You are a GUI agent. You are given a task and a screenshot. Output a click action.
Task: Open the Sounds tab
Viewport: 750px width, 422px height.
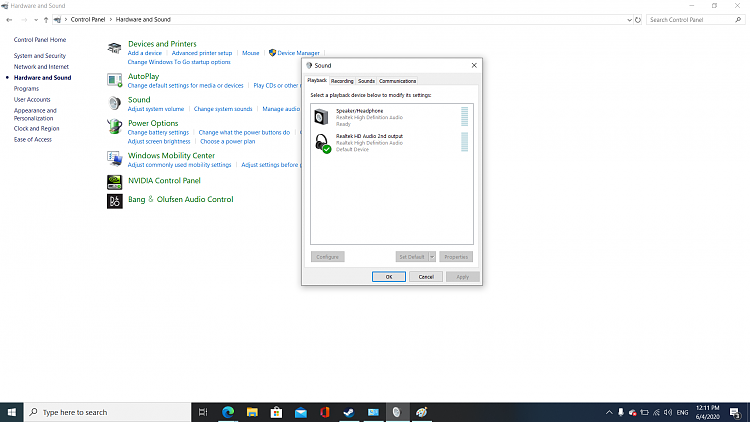coord(366,81)
